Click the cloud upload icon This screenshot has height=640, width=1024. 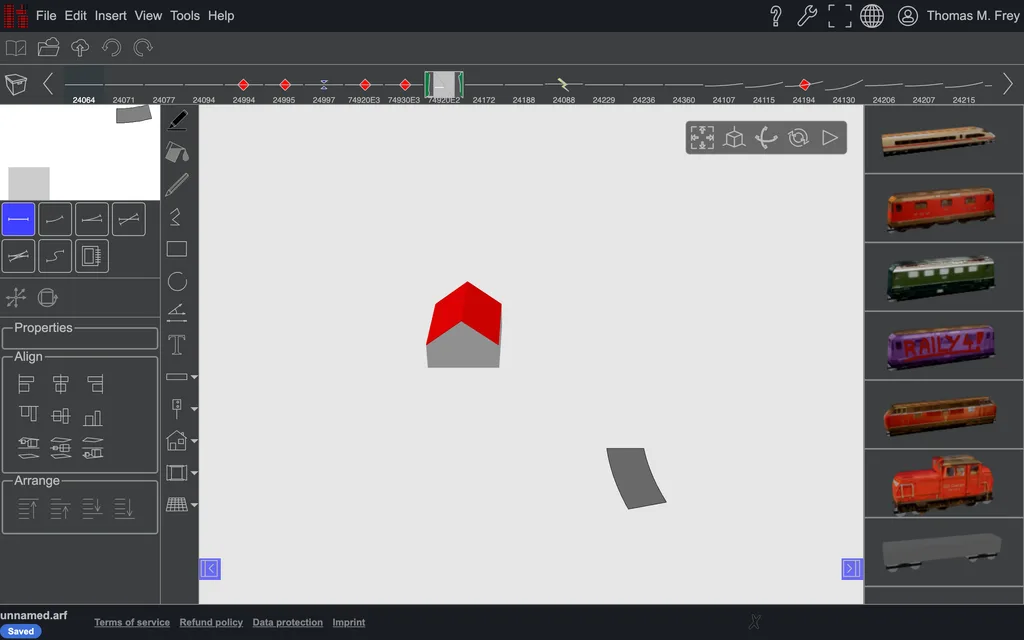pos(80,48)
